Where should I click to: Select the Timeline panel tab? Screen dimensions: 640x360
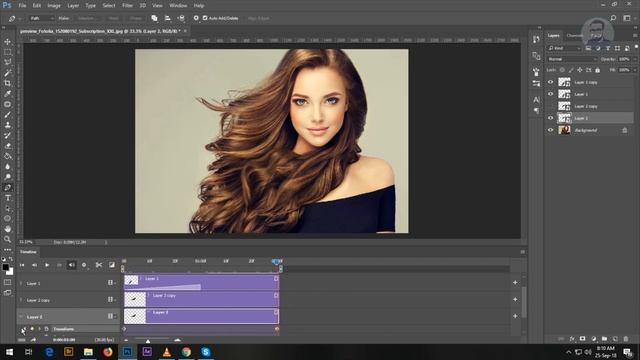point(28,252)
